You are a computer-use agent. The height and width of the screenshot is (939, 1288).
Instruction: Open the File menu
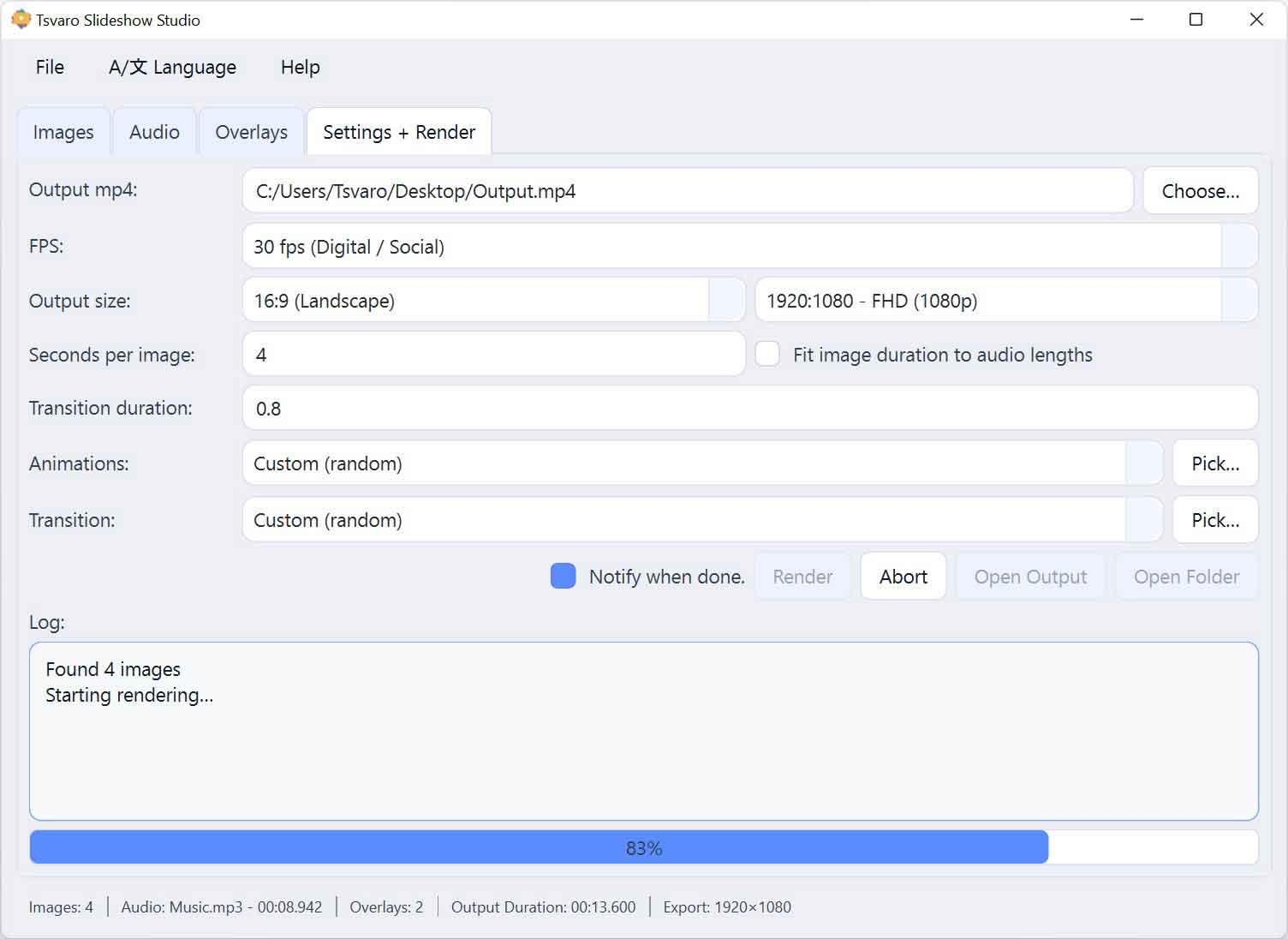pos(50,67)
